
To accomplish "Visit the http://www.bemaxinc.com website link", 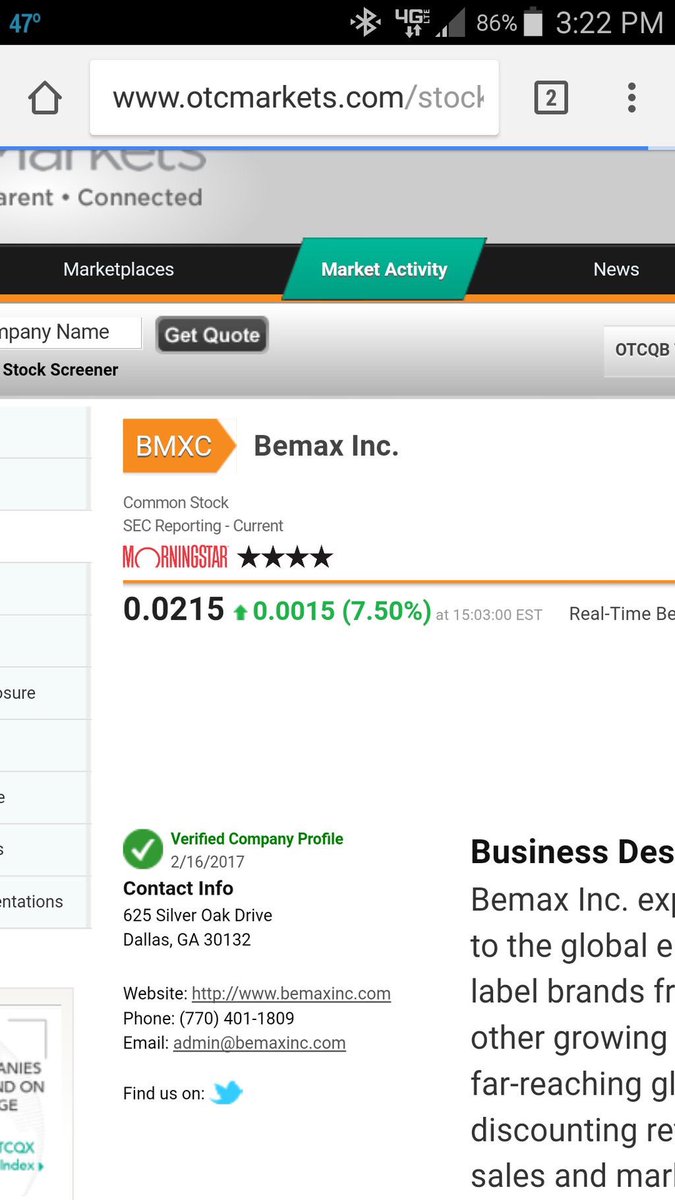I will tap(291, 994).
